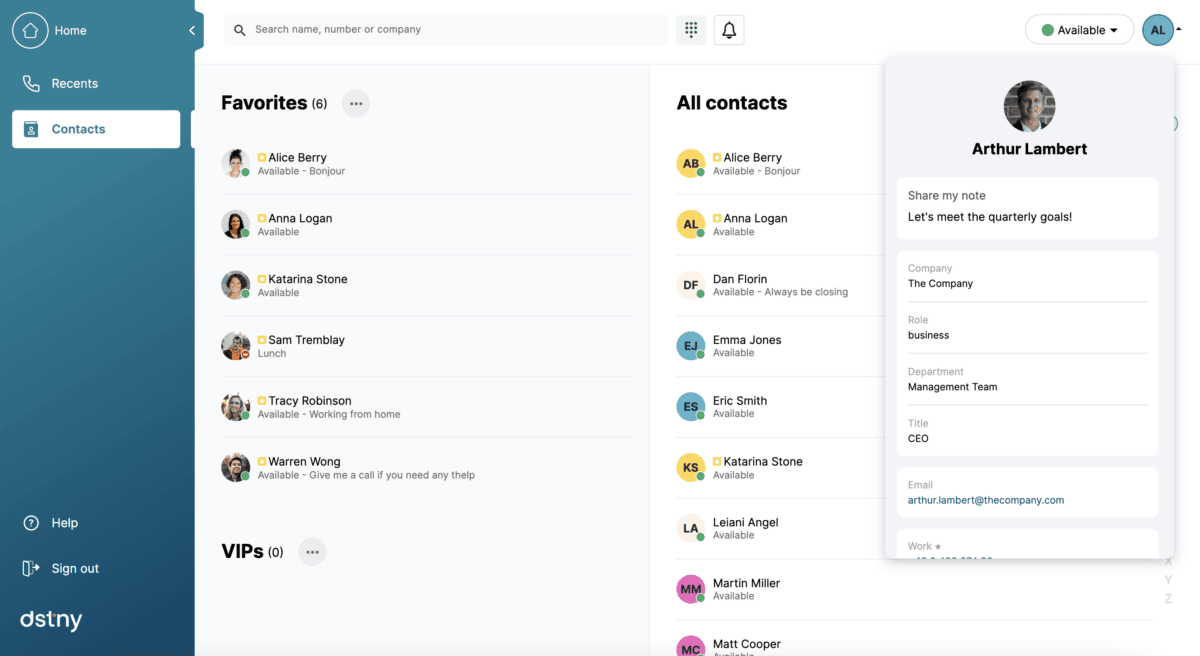
Task: Toggle the star next to Katarina Stone in All contacts
Action: [x=717, y=462]
